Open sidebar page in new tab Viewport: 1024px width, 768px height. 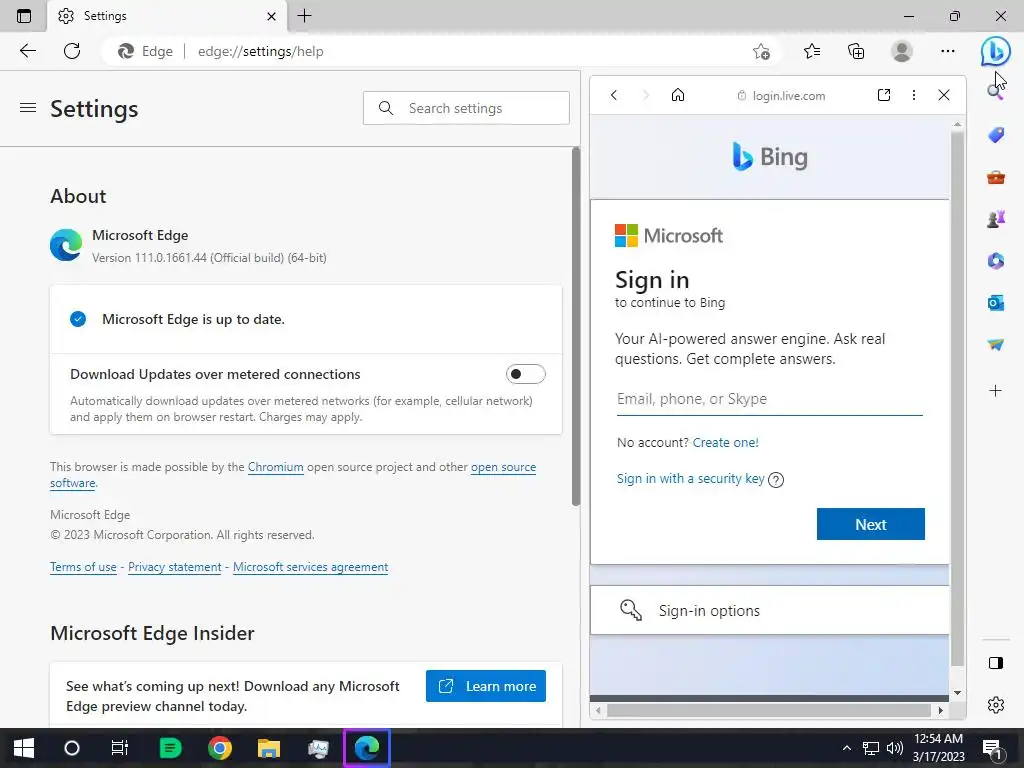coord(884,95)
